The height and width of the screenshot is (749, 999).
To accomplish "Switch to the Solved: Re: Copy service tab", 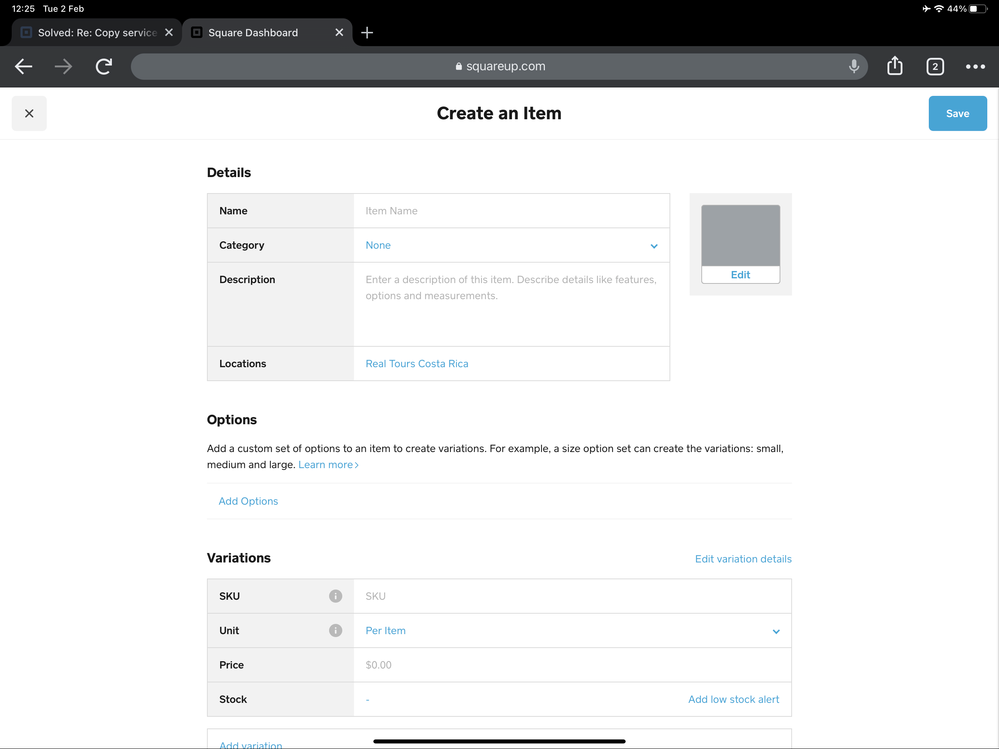I will [x=90, y=33].
